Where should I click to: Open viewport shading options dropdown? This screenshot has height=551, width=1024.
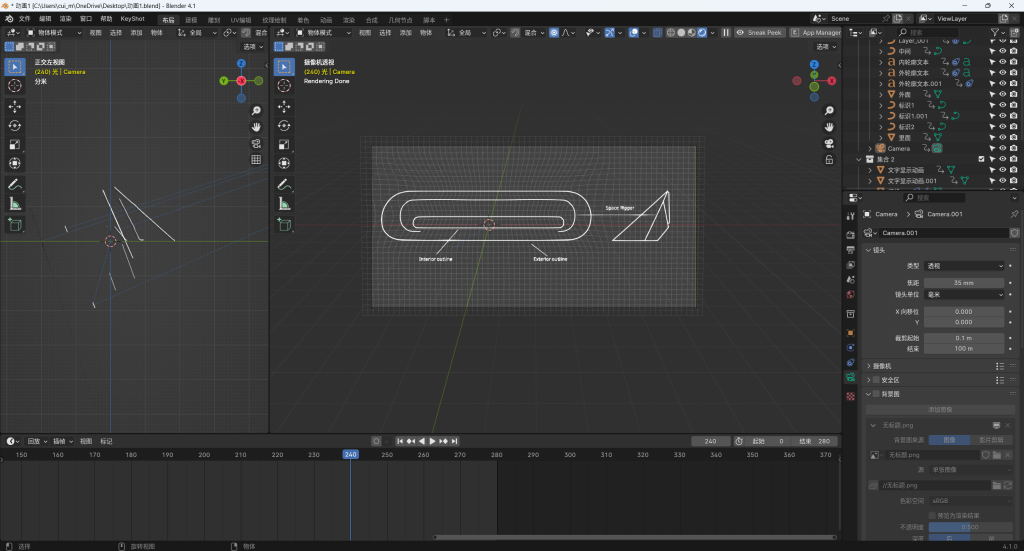pos(712,33)
